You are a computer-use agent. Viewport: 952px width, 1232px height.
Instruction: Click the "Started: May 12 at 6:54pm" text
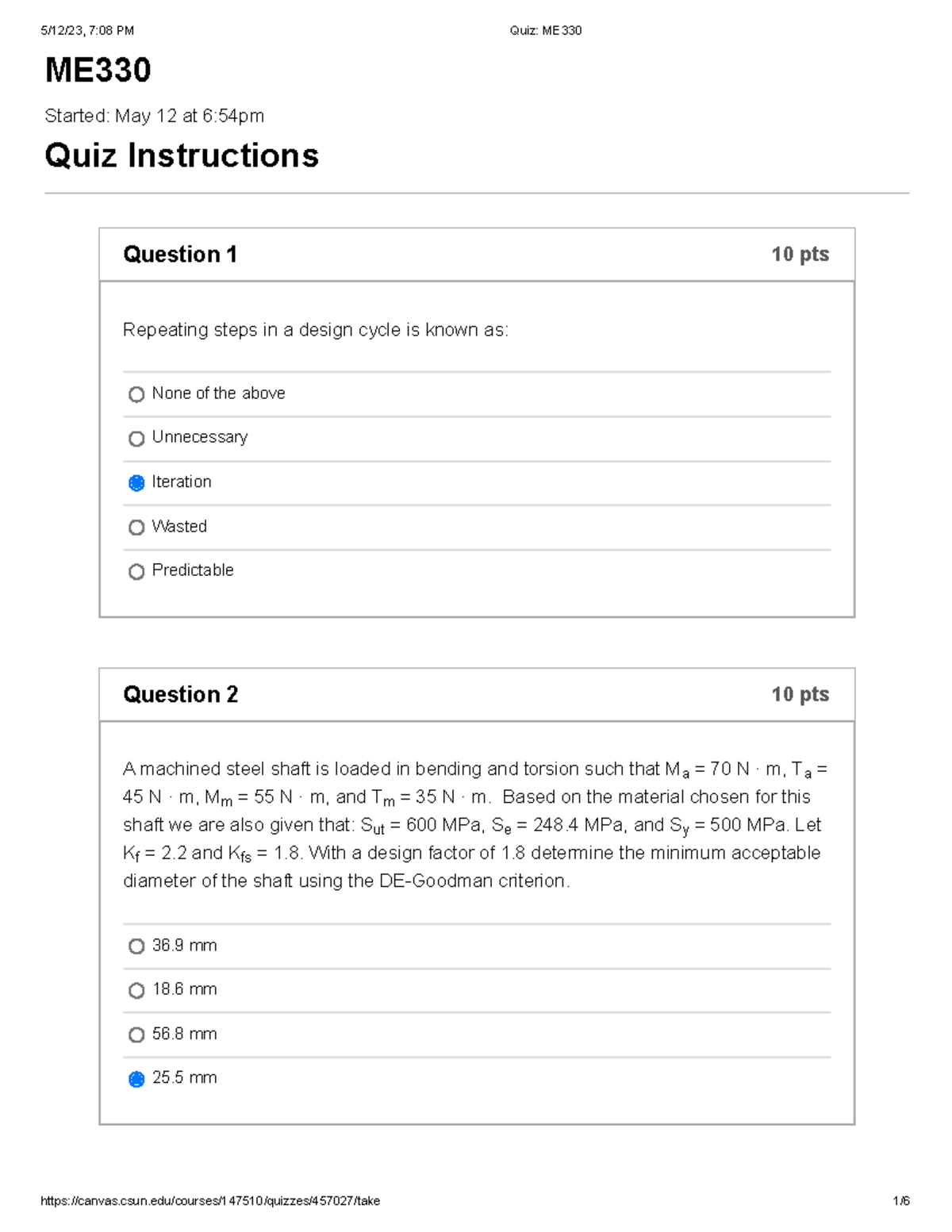[155, 117]
